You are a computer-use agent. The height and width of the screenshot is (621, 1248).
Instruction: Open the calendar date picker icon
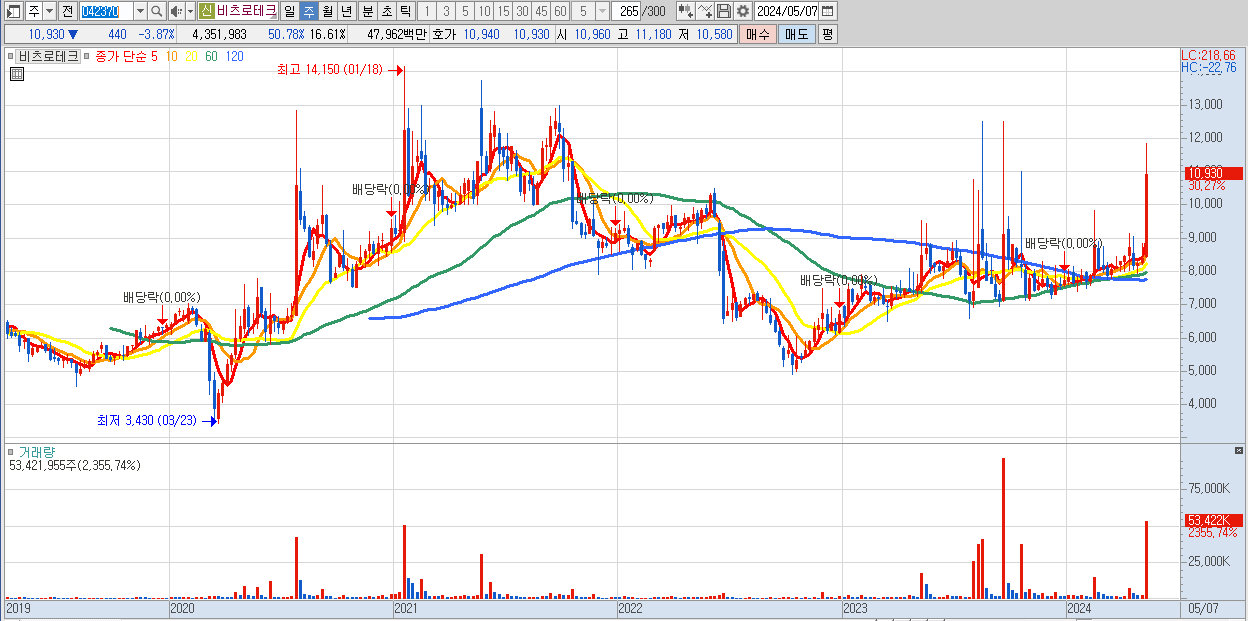[829, 11]
